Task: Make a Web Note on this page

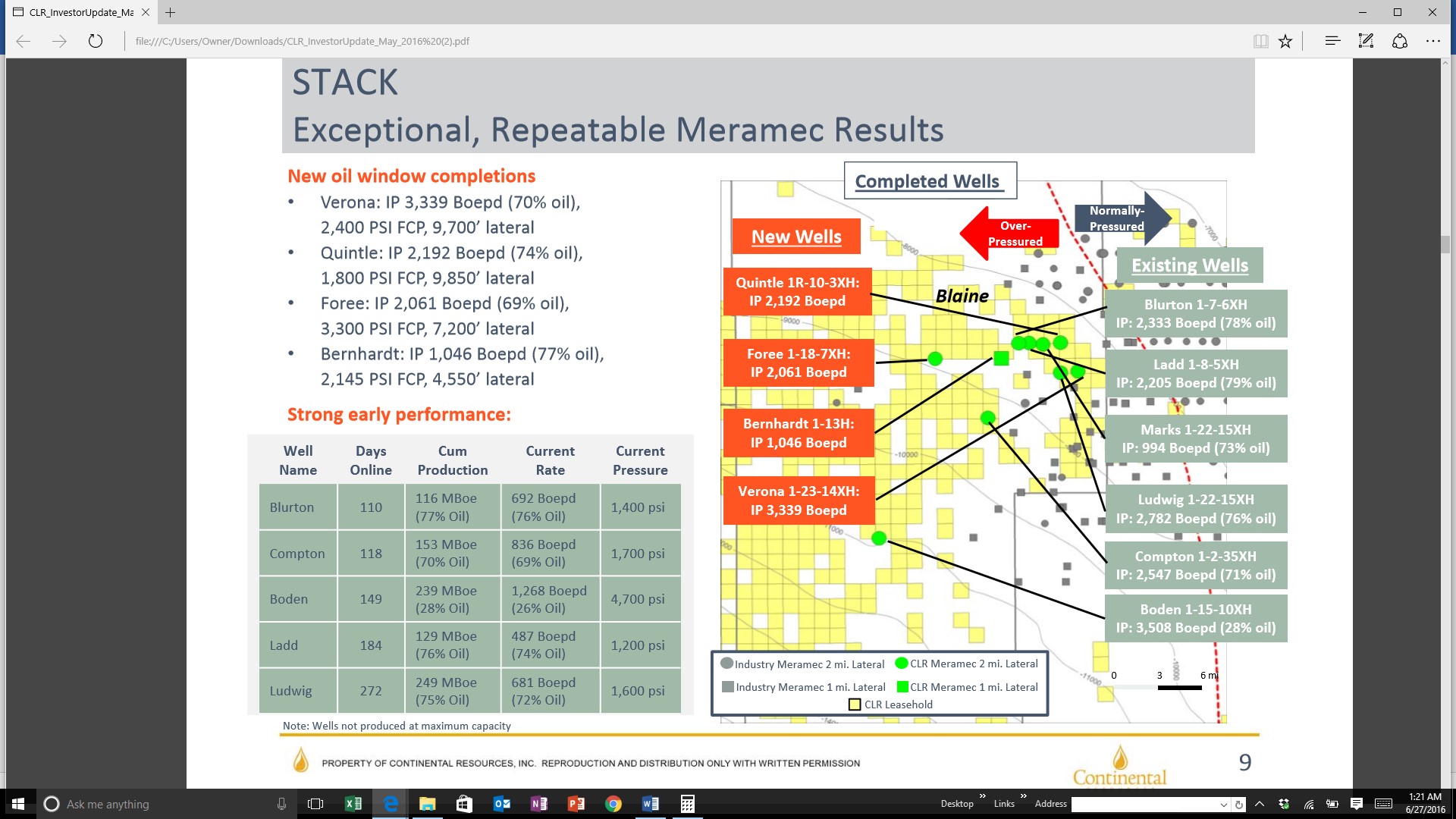Action: [x=1366, y=41]
